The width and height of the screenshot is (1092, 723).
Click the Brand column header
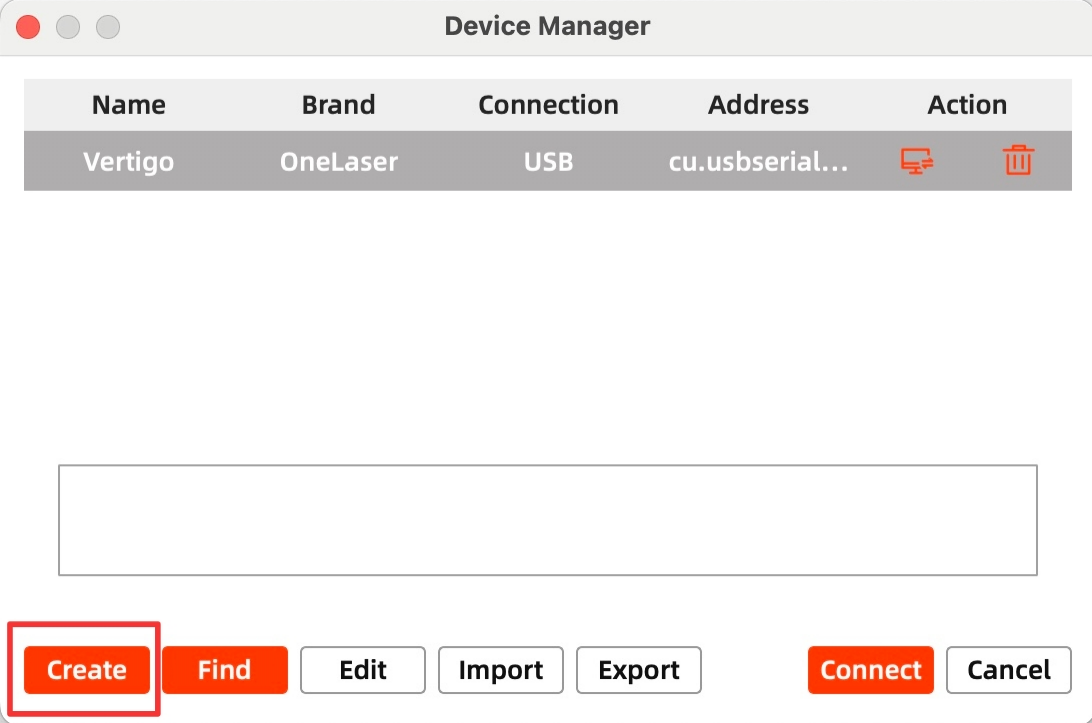pos(339,105)
